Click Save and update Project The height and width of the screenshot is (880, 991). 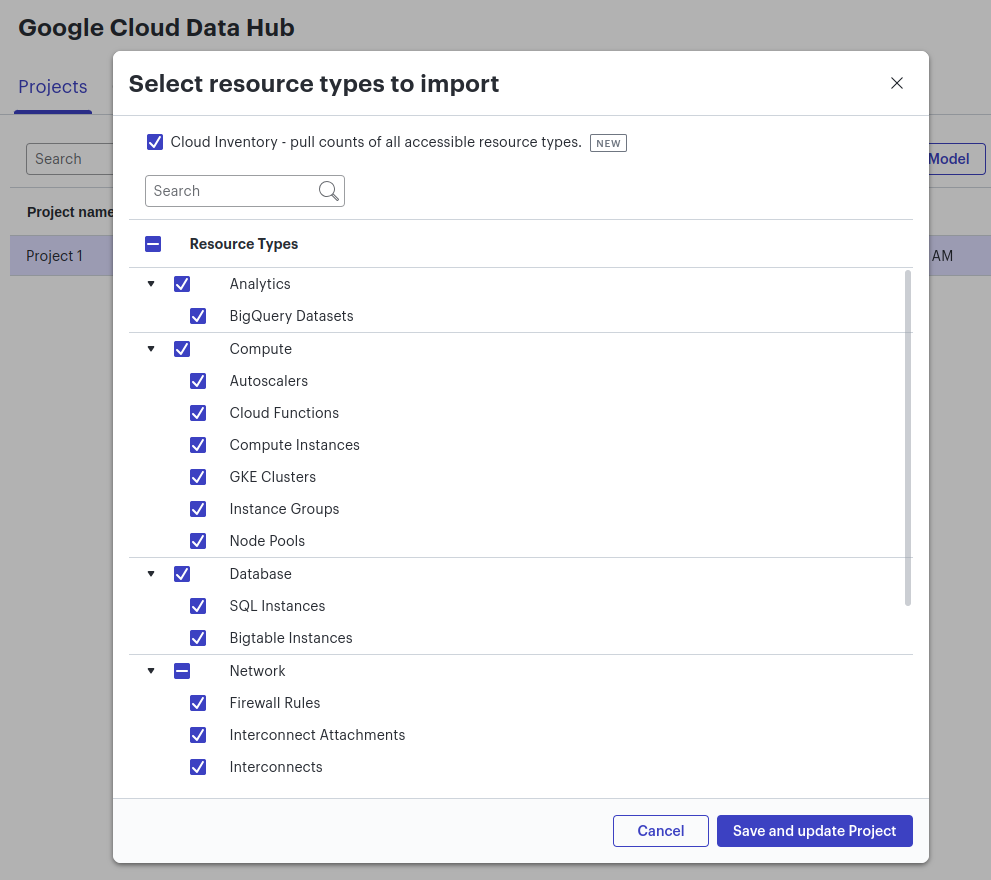814,830
